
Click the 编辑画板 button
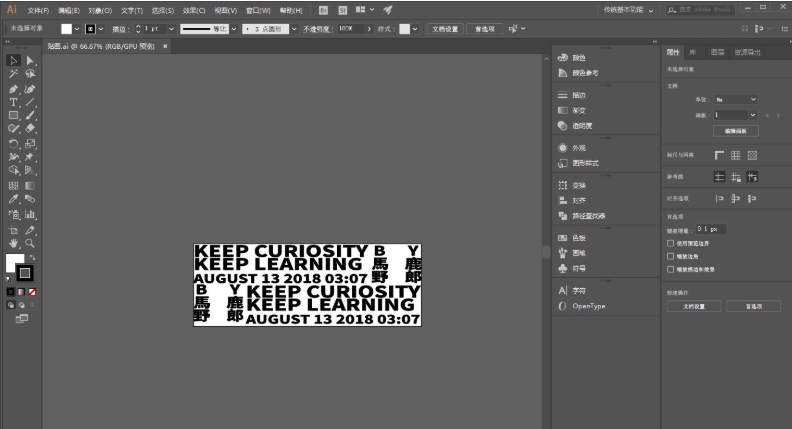[x=735, y=131]
